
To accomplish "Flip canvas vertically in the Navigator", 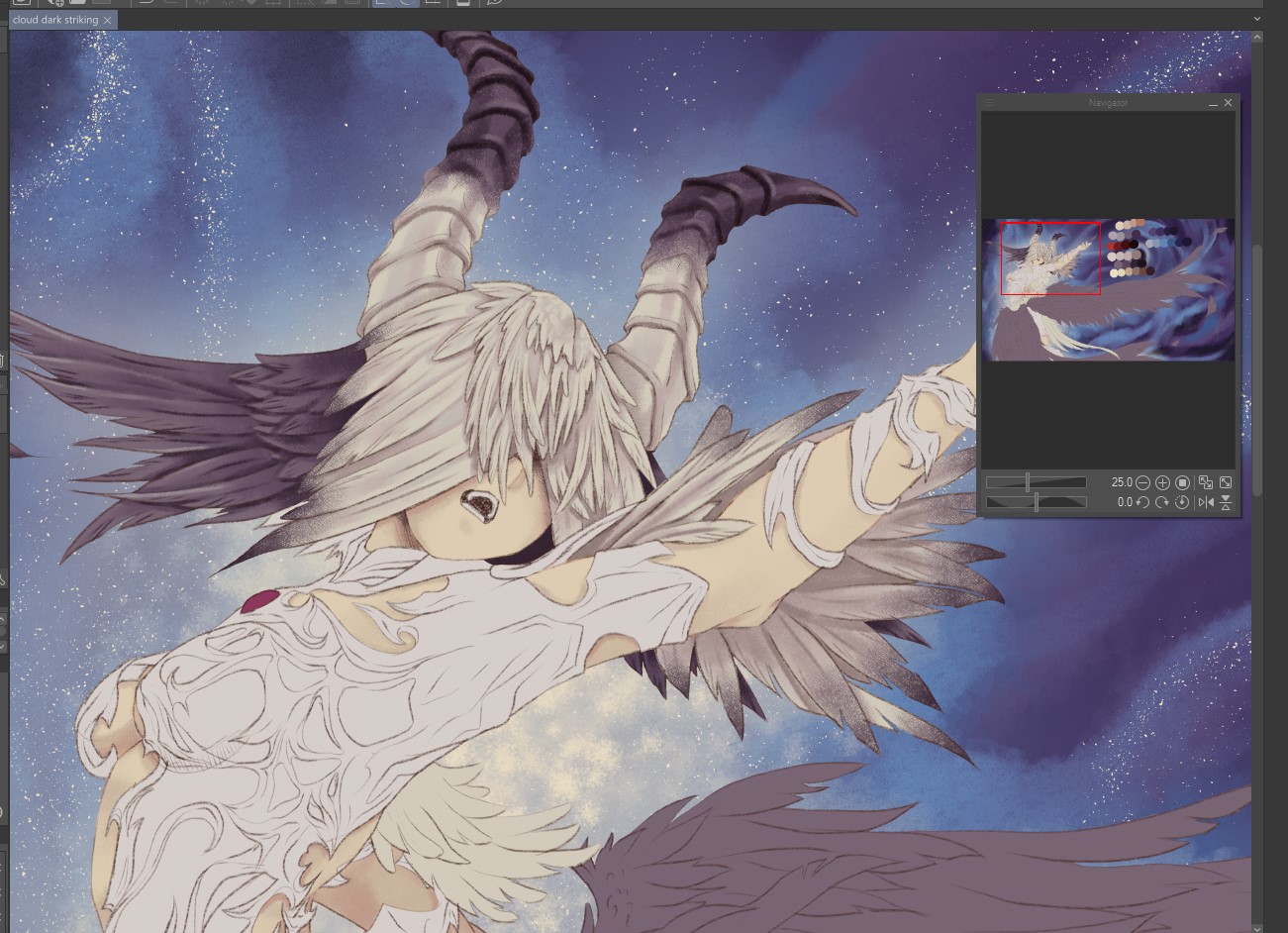I will [1226, 502].
